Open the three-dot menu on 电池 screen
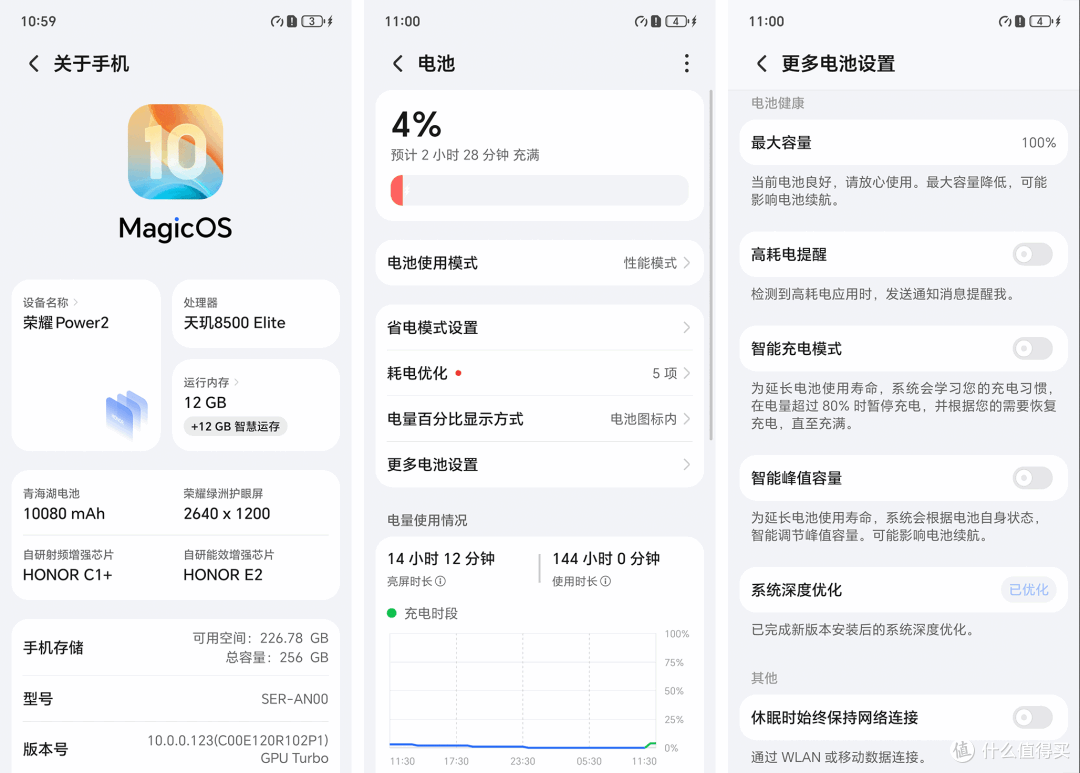This screenshot has height=773, width=1080. coord(686,63)
